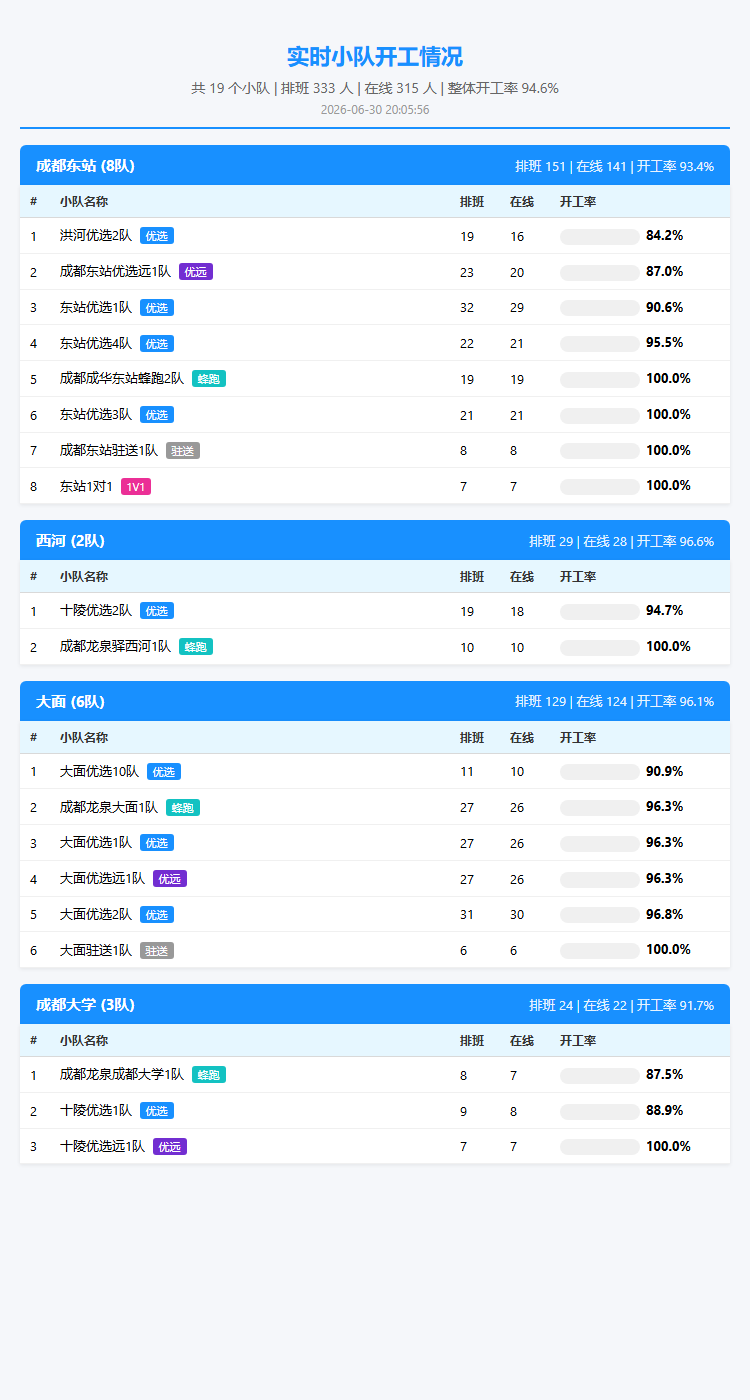Click the 成都东站 (8队) section header
The height and width of the screenshot is (1400, 750).
[x=375, y=166]
